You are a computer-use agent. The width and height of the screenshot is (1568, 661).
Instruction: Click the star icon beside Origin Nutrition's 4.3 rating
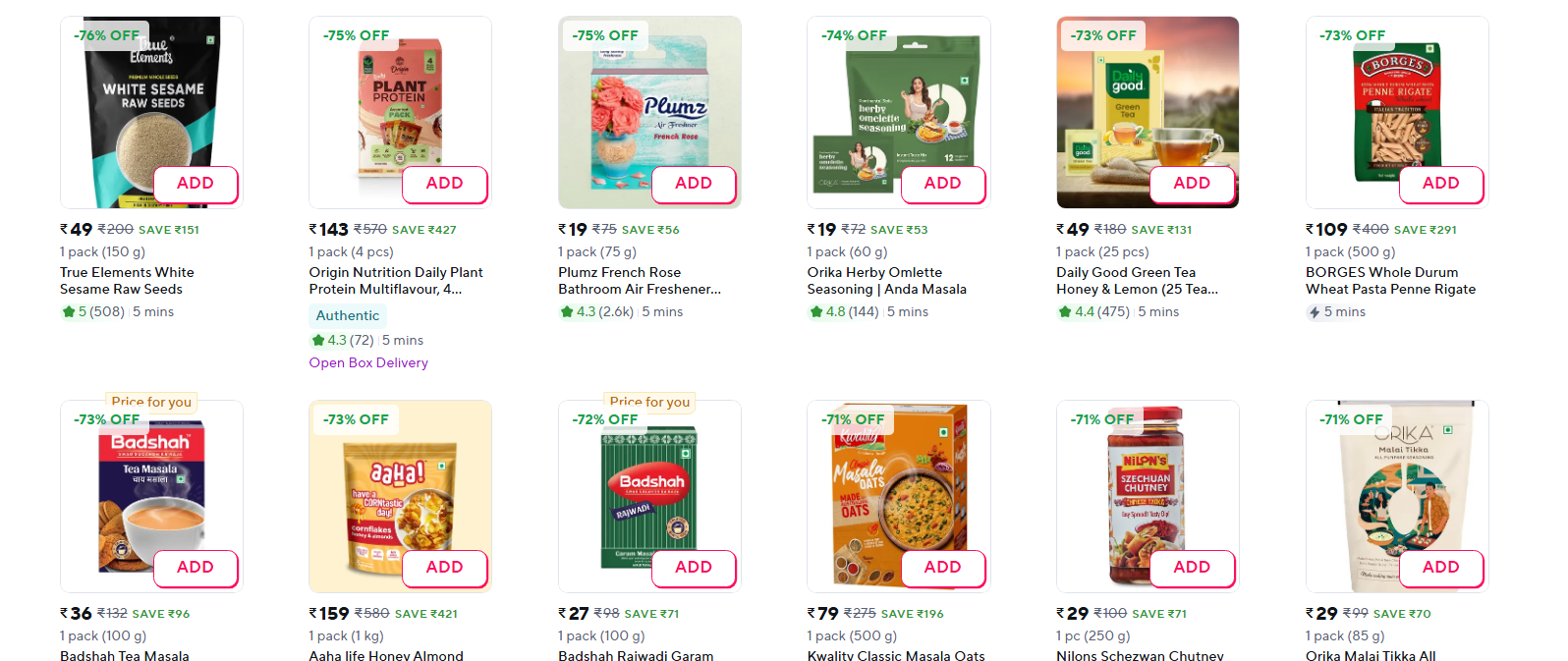click(x=317, y=341)
